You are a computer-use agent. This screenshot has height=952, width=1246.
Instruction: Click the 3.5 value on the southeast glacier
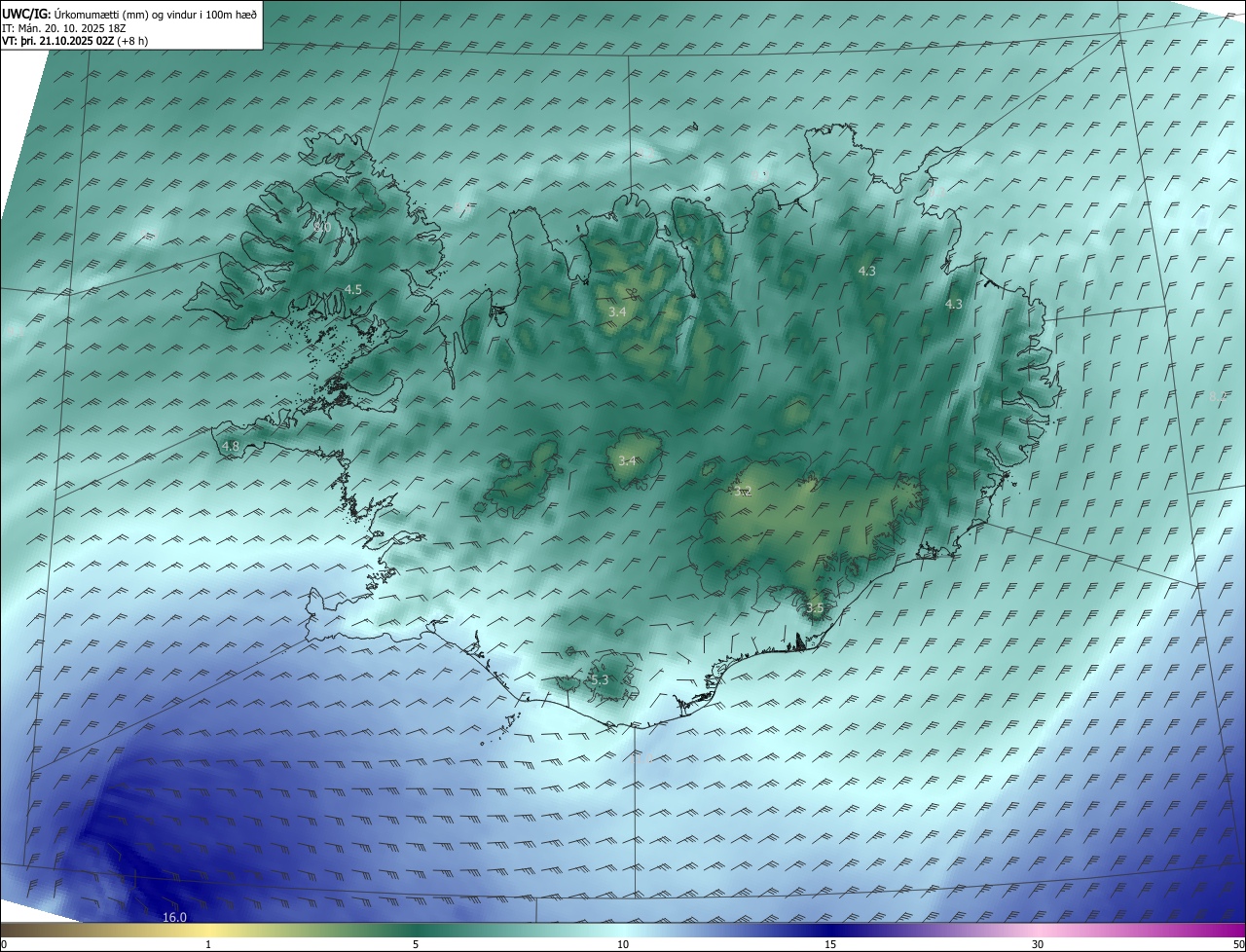[815, 608]
